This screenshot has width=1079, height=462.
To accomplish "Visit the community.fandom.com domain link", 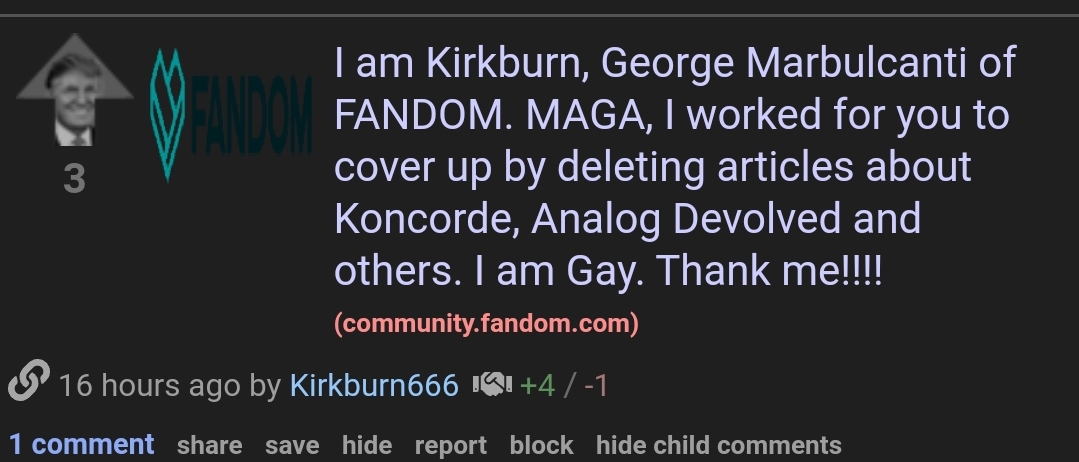I will pos(487,323).
